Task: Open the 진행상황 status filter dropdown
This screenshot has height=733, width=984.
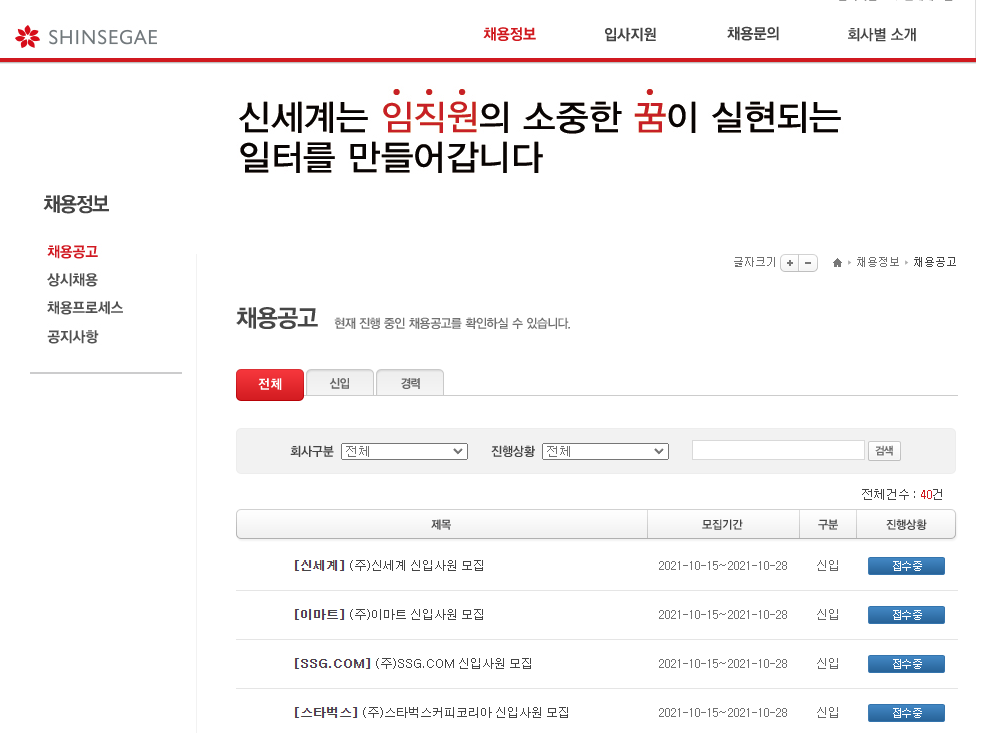Action: click(605, 450)
